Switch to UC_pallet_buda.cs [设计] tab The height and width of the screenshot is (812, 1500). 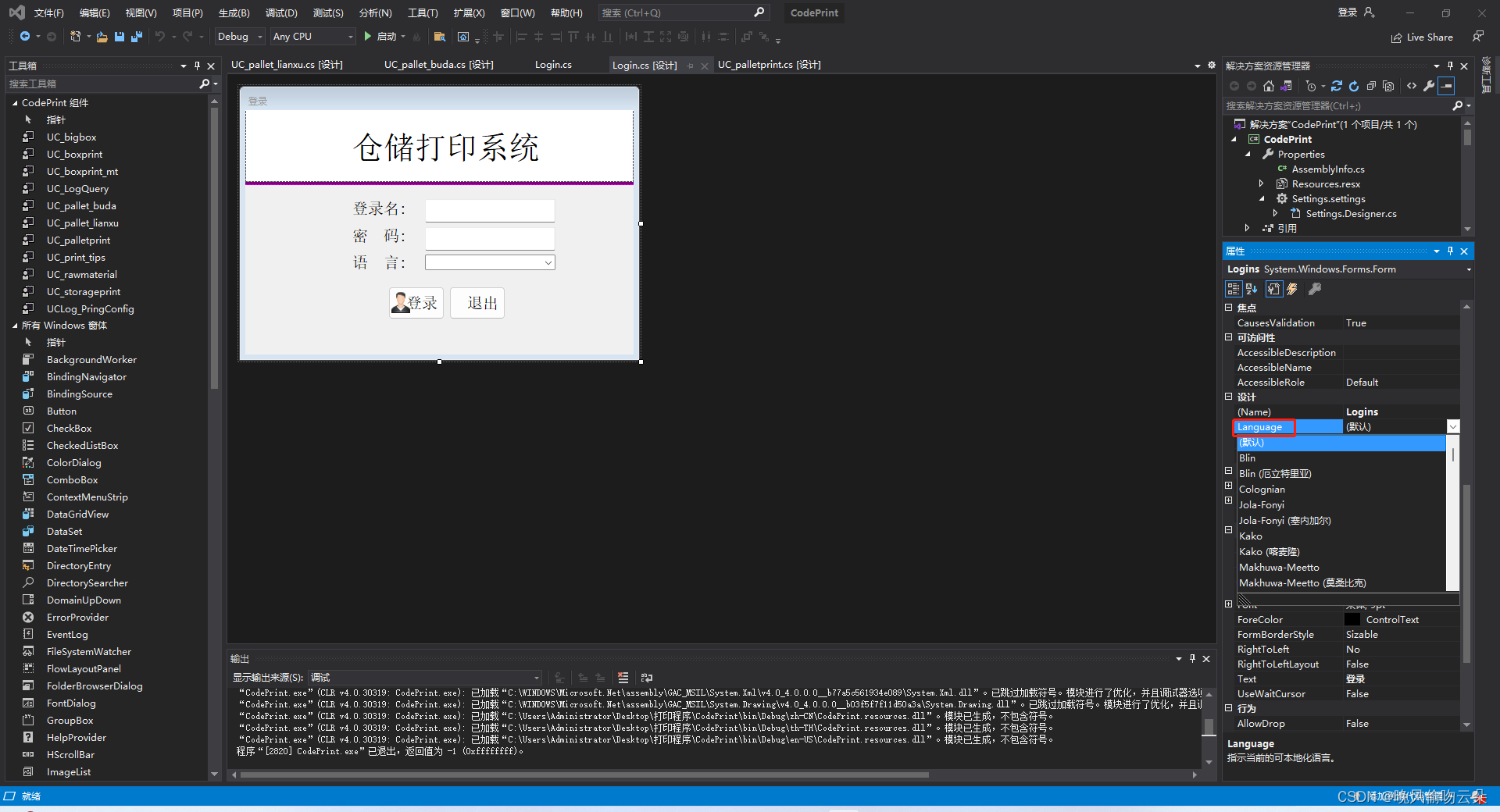point(438,65)
